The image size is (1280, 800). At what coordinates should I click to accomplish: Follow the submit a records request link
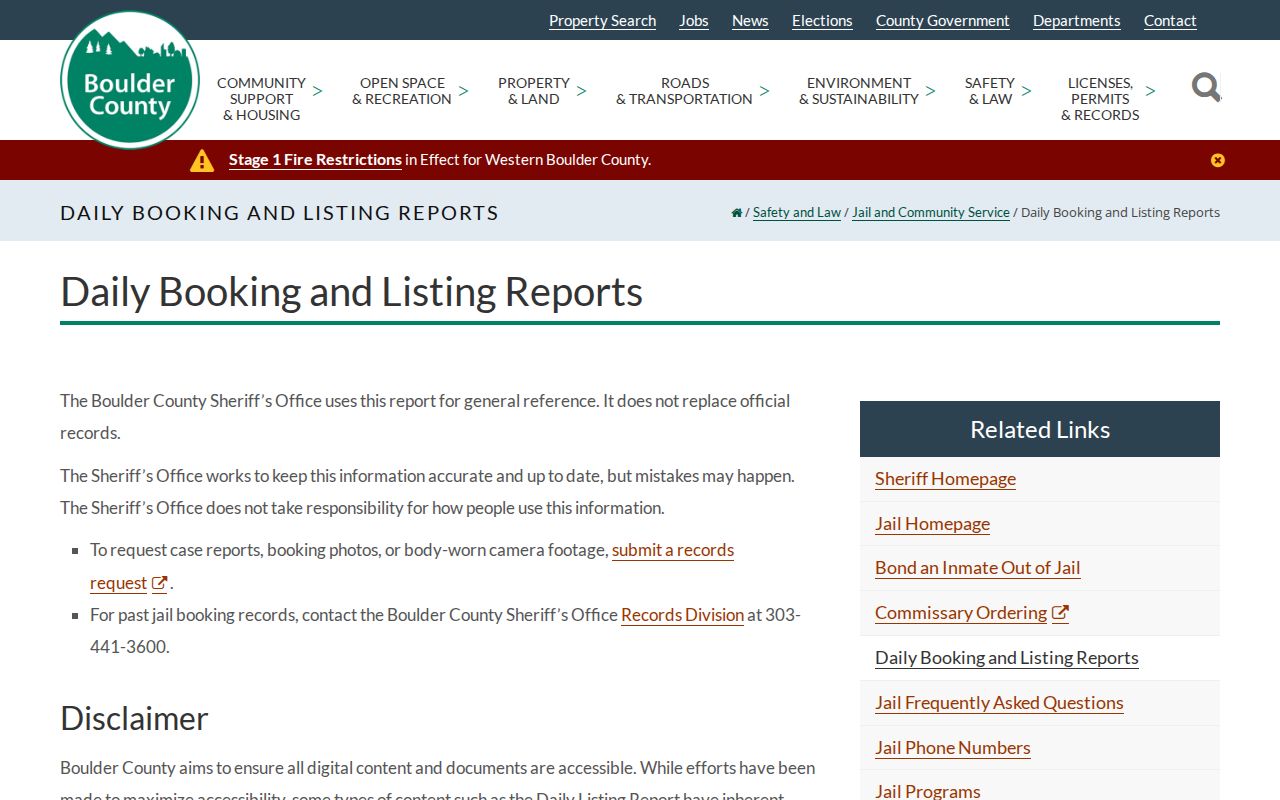tap(673, 550)
